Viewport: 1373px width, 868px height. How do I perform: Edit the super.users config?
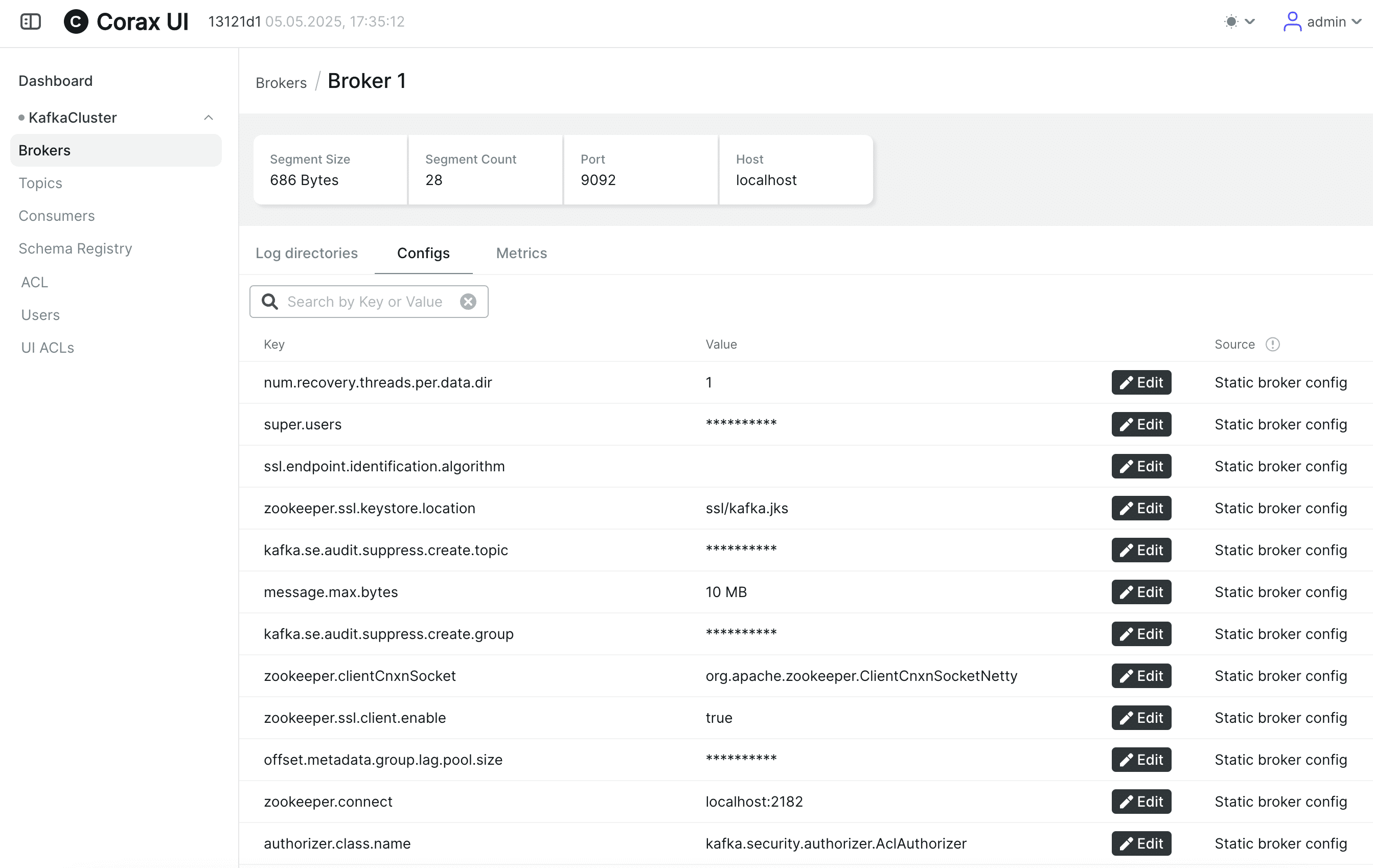[x=1141, y=424]
